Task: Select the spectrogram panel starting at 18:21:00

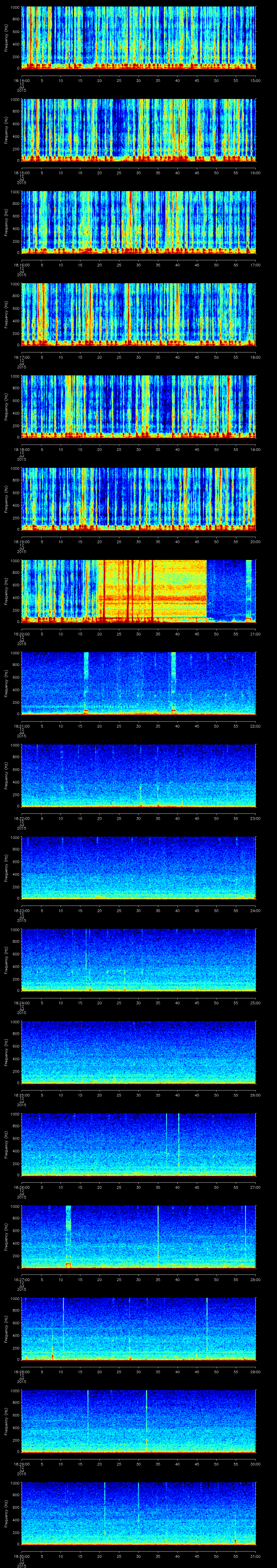Action: click(x=139, y=683)
